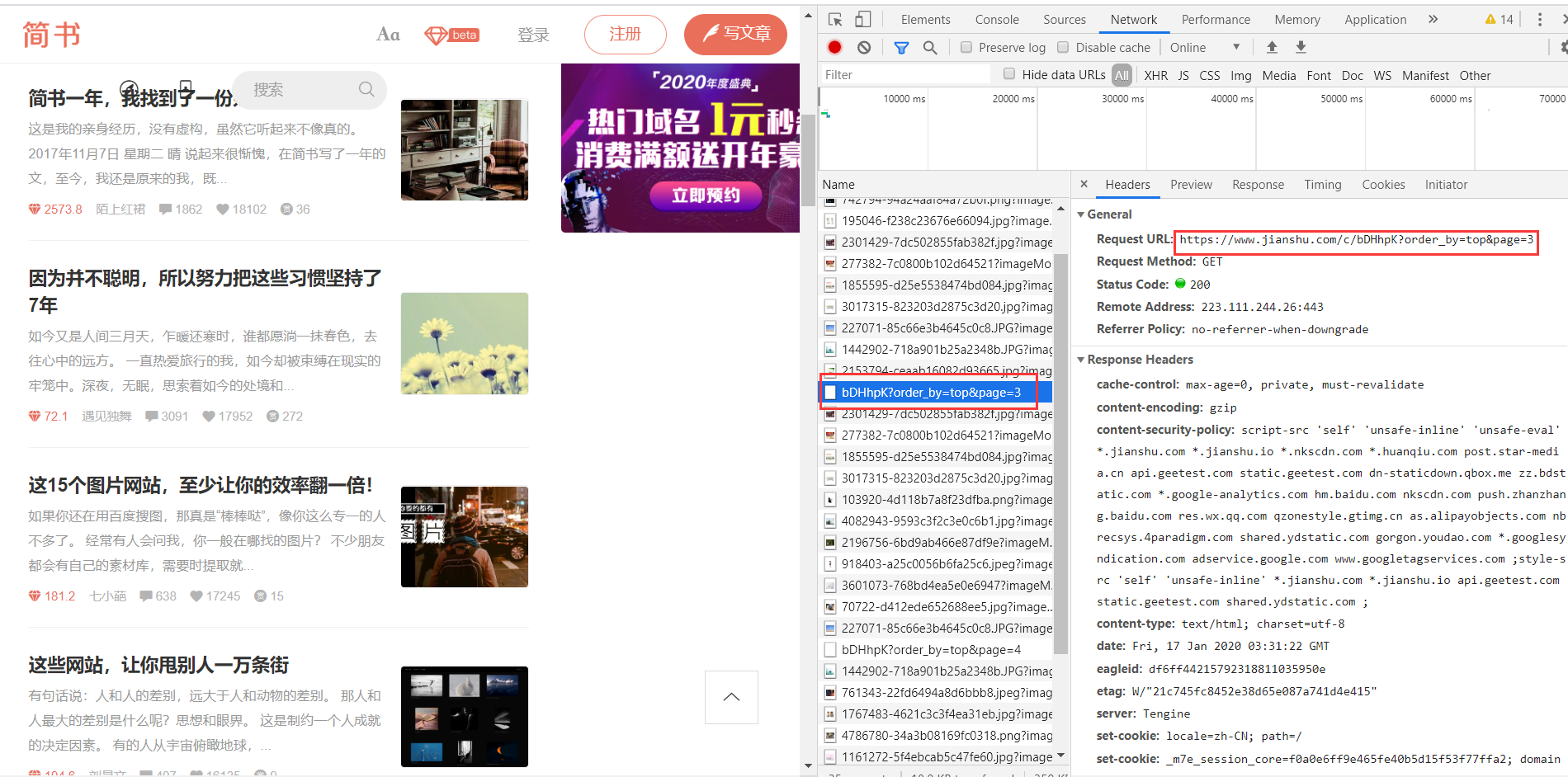
Task: Show more DevTools tabs chevron
Action: click(1433, 19)
